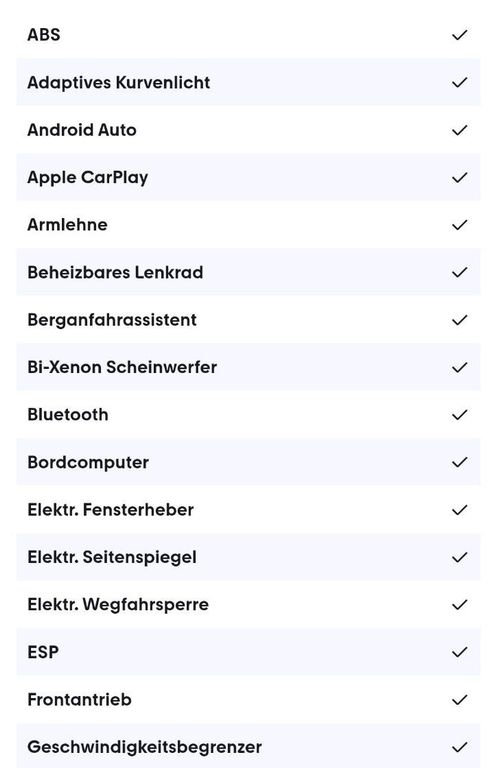This screenshot has height=768, width=494.
Task: Tap the Bi-Xenon Scheinwerfer checkmark
Action: (x=459, y=367)
